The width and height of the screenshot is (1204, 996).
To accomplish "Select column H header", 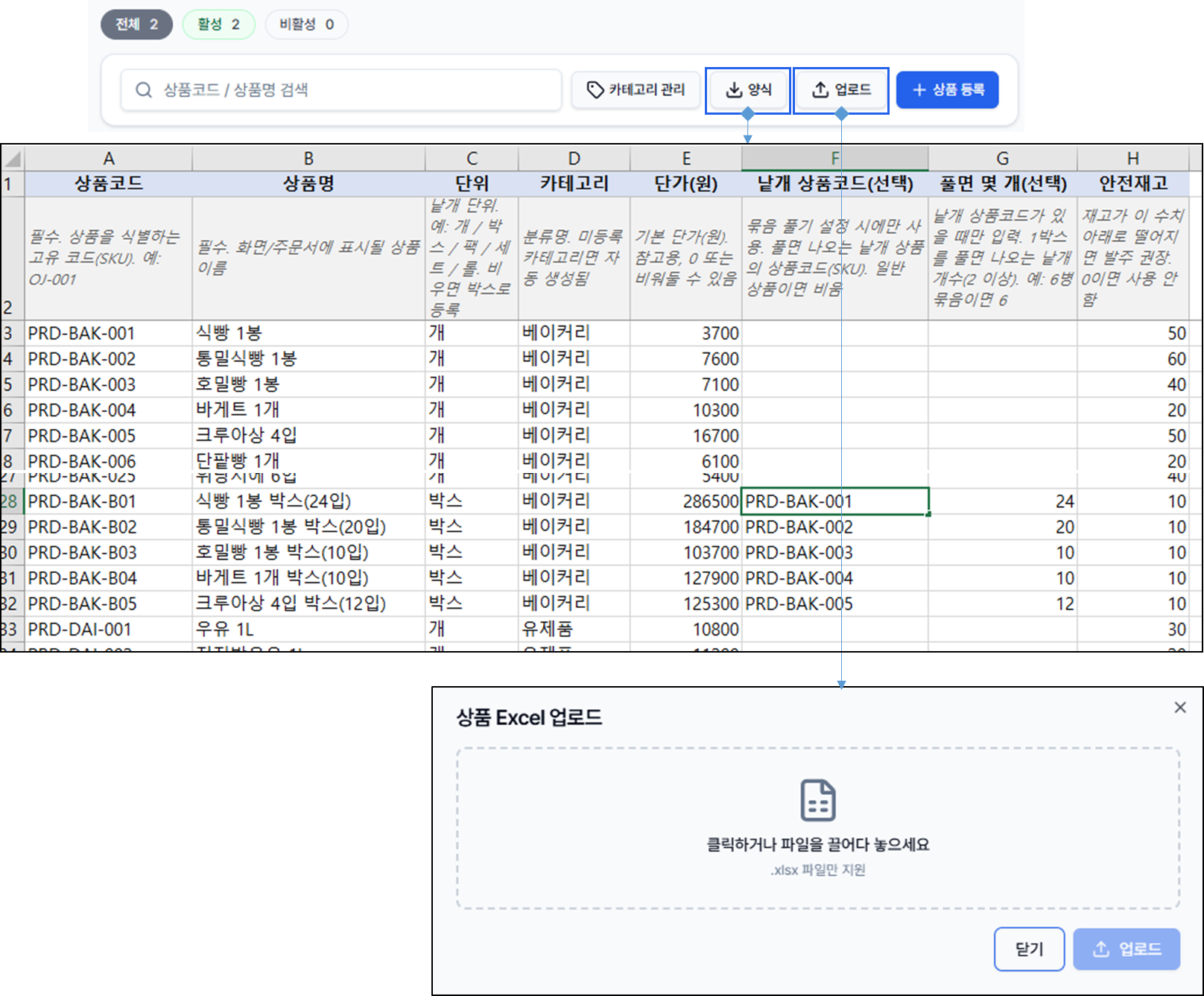I will coord(1133,159).
